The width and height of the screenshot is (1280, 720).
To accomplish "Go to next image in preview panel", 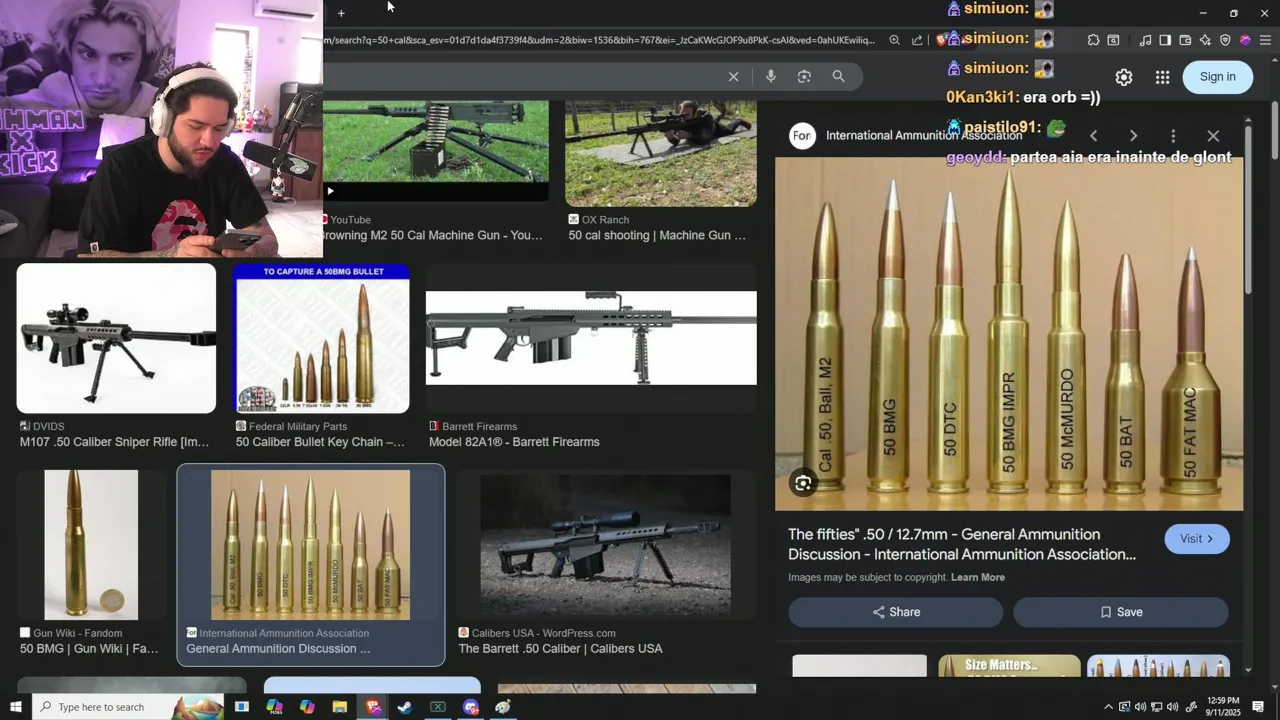I will [1133, 136].
